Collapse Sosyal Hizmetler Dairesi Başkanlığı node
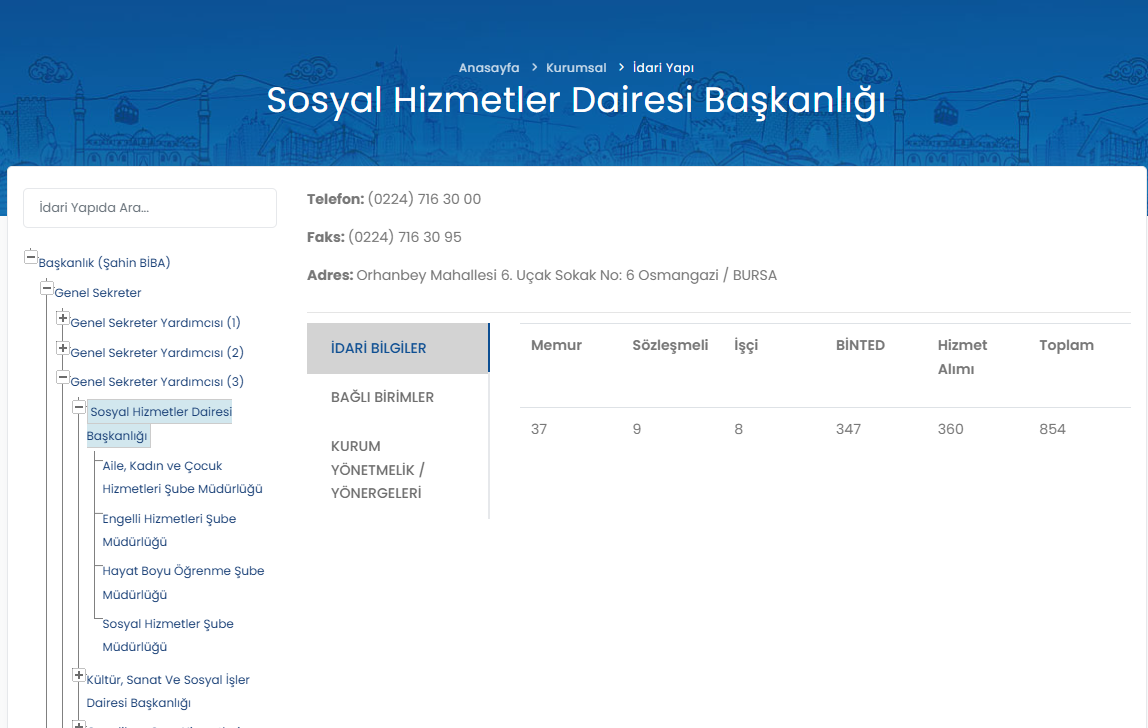Screen dimensions: 1148x728 point(79,407)
